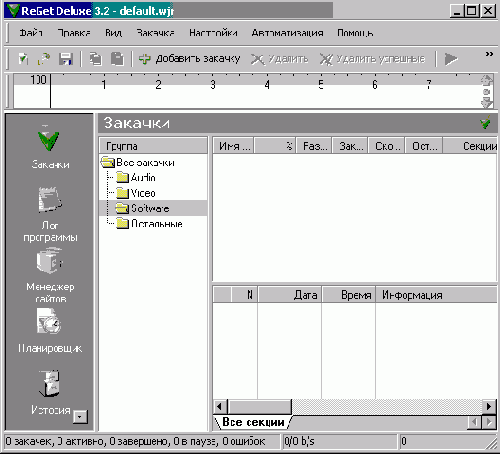Sort by the Имя column header
The height and width of the screenshot is (454, 500).
coord(234,146)
